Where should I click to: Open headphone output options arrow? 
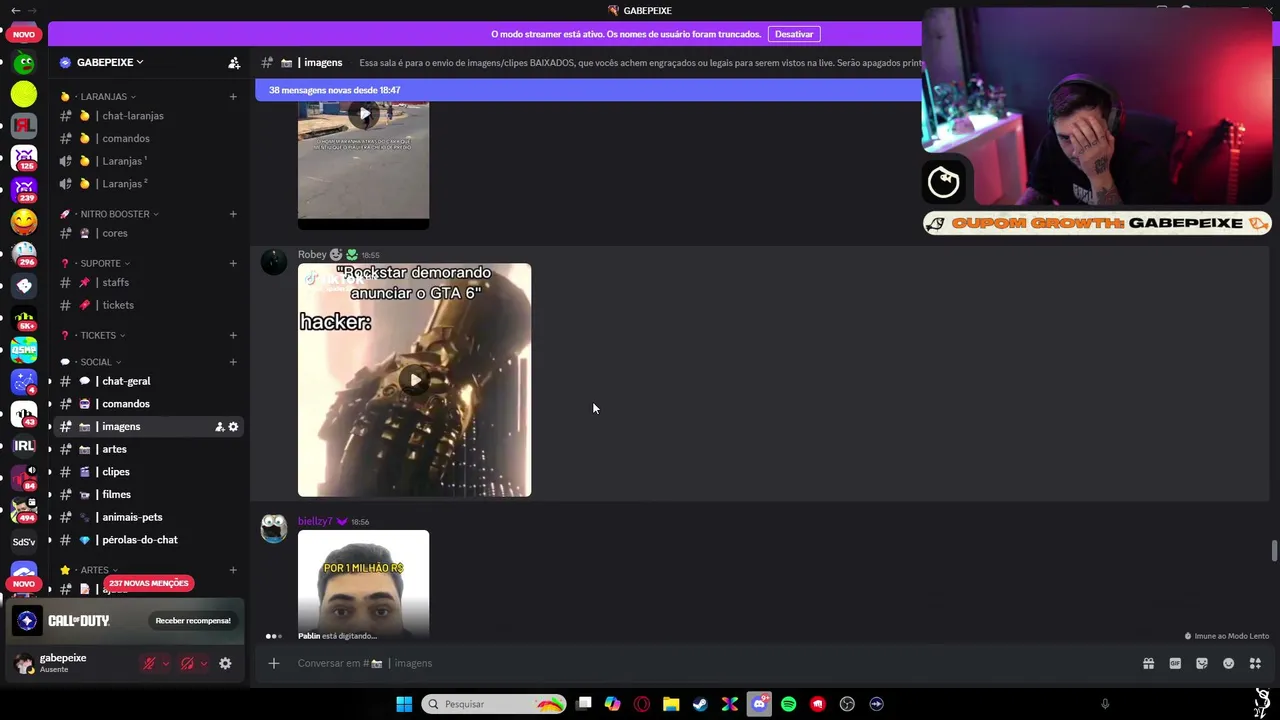[203, 663]
